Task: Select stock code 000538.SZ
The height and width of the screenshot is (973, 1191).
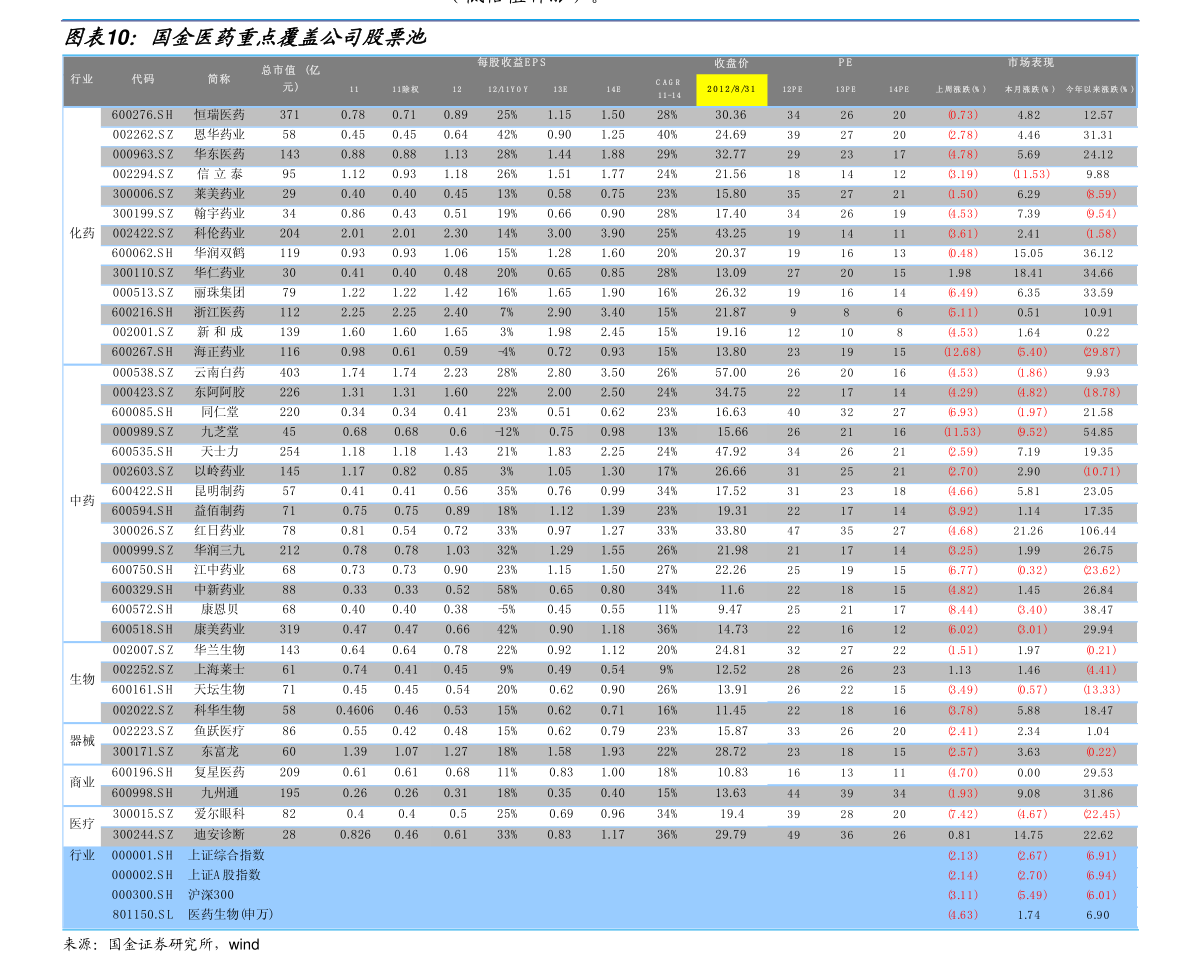Action: [x=143, y=373]
